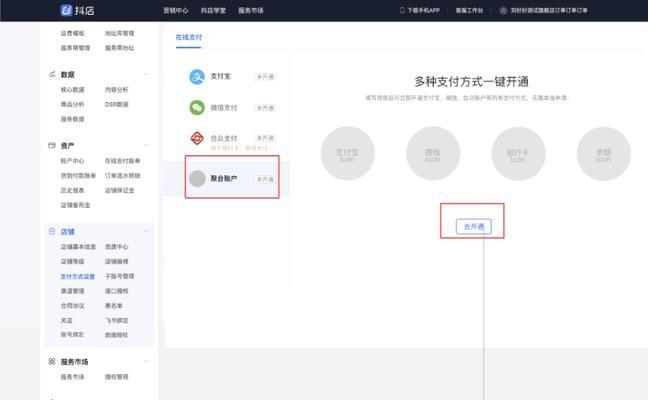Open 商品分析 in the sidebar
The image size is (648, 400).
point(72,104)
